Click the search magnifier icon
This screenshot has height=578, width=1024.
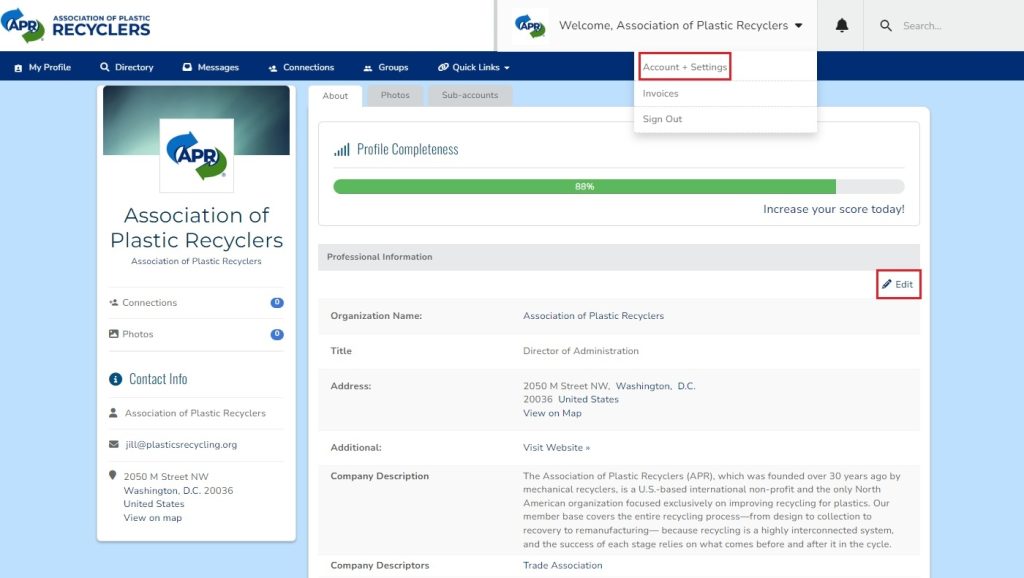[x=886, y=25]
